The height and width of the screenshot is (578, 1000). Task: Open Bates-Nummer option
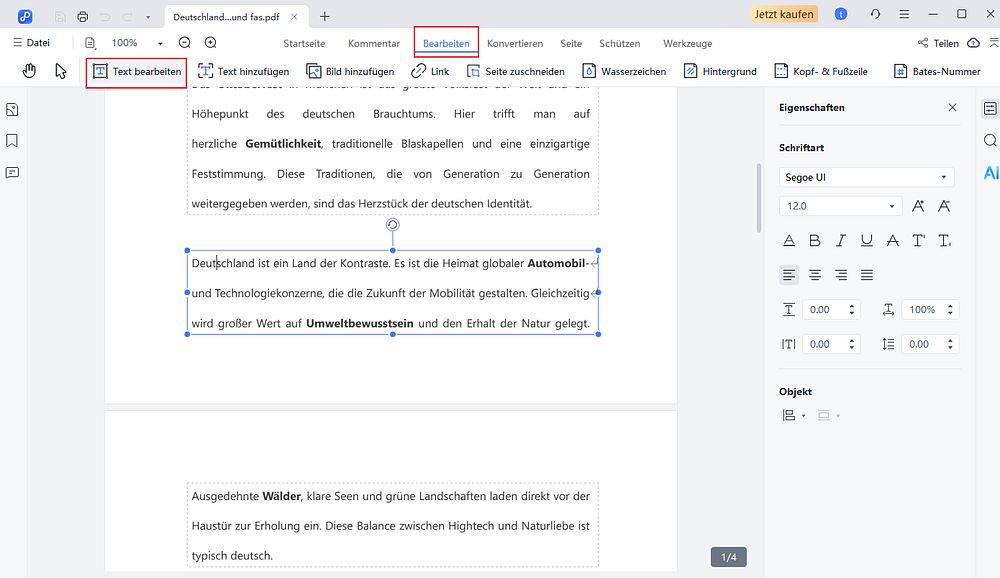coord(937,71)
